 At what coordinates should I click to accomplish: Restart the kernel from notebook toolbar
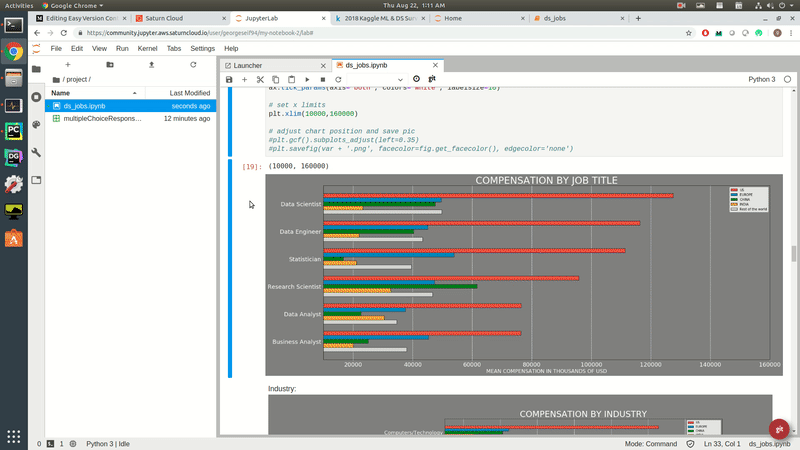coord(338,80)
